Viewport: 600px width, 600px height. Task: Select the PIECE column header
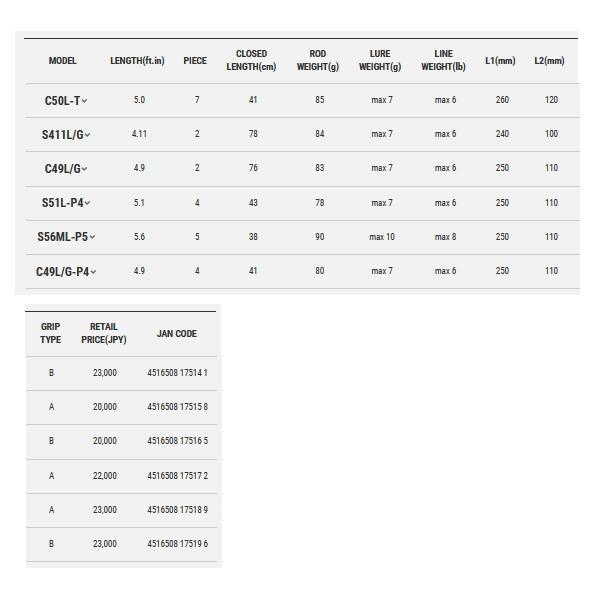(195, 61)
